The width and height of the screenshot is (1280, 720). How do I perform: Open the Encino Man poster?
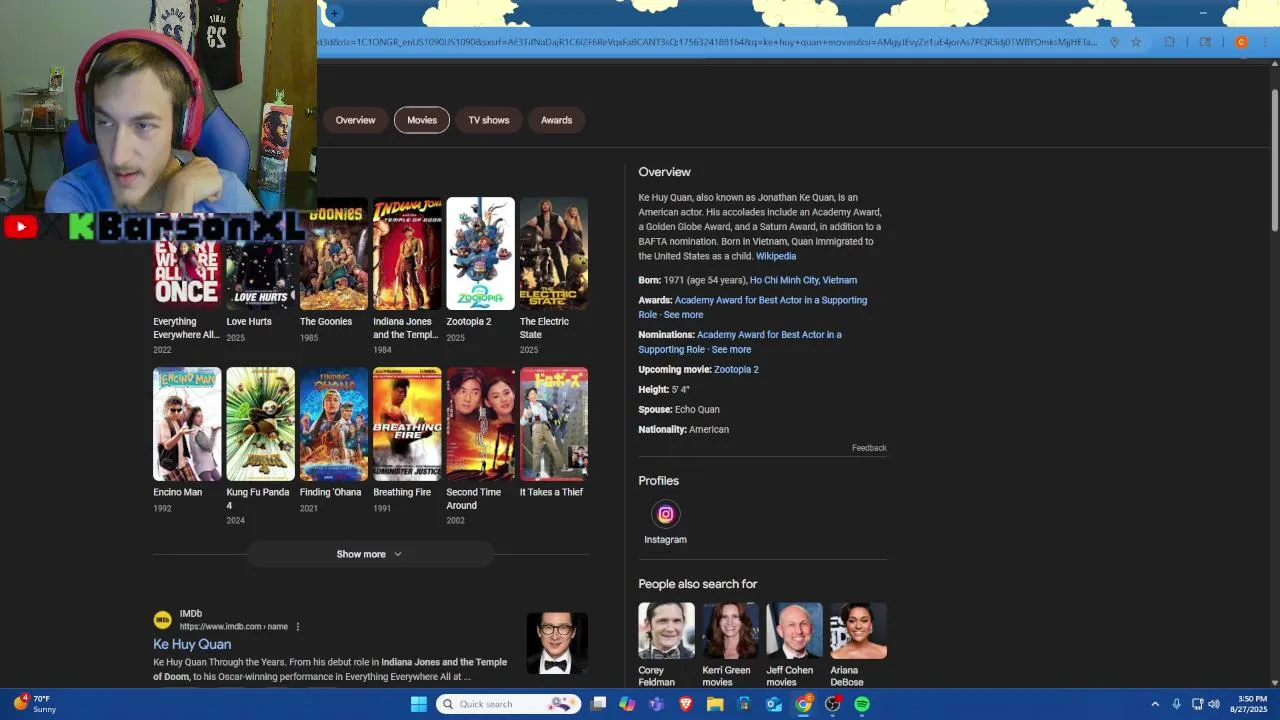187,424
